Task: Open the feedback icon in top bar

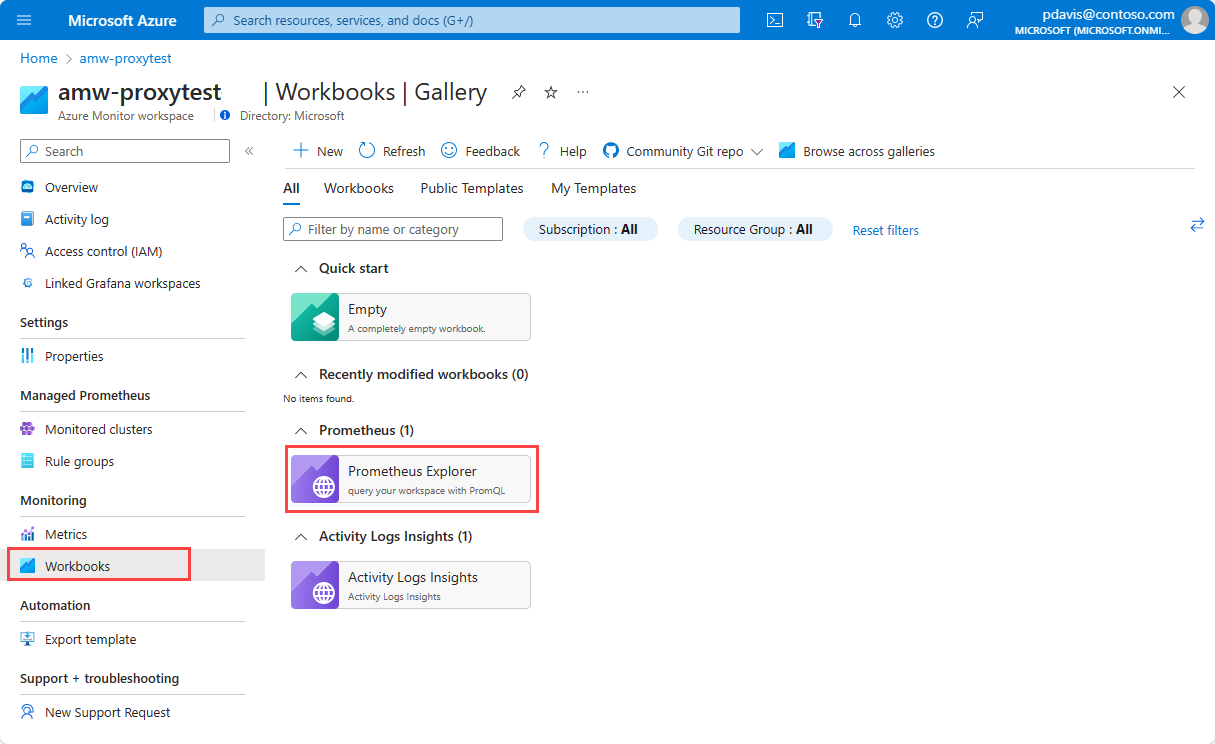Action: click(975, 20)
